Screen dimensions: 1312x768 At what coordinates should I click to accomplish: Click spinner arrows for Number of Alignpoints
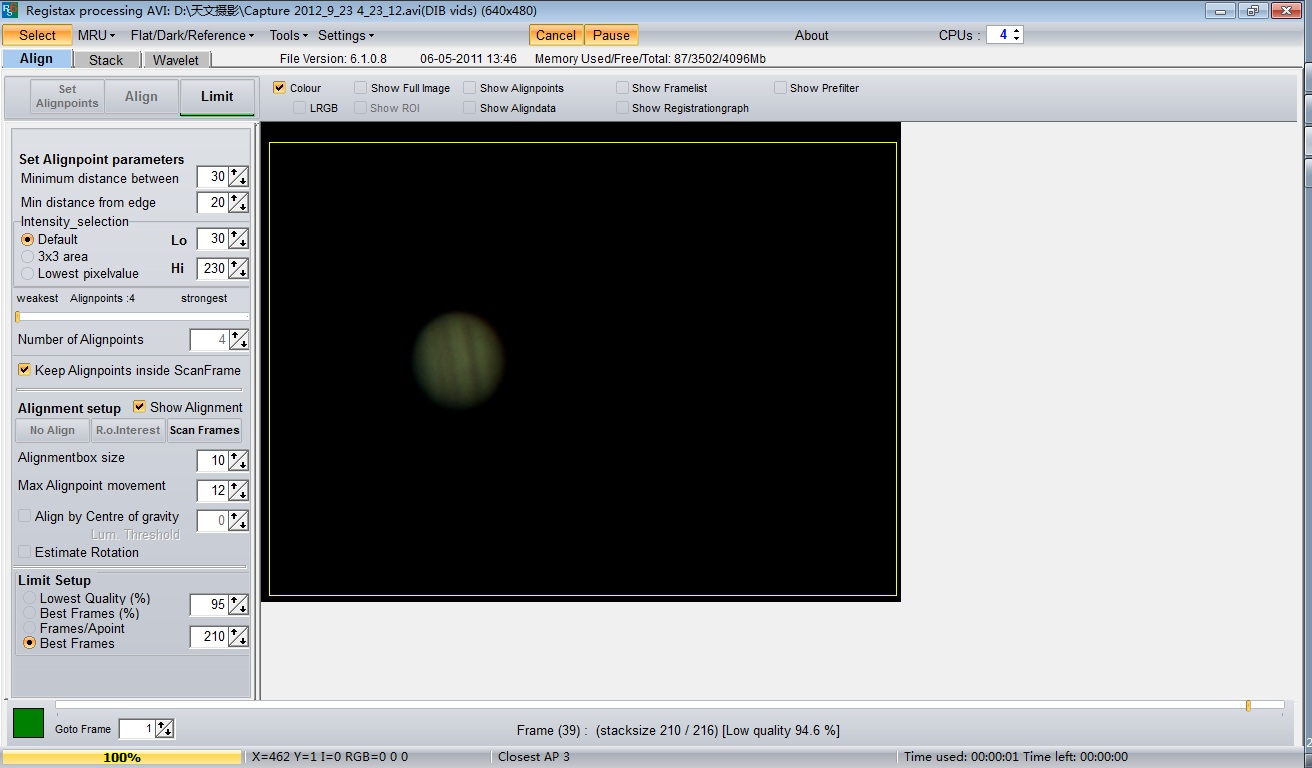(x=238, y=340)
